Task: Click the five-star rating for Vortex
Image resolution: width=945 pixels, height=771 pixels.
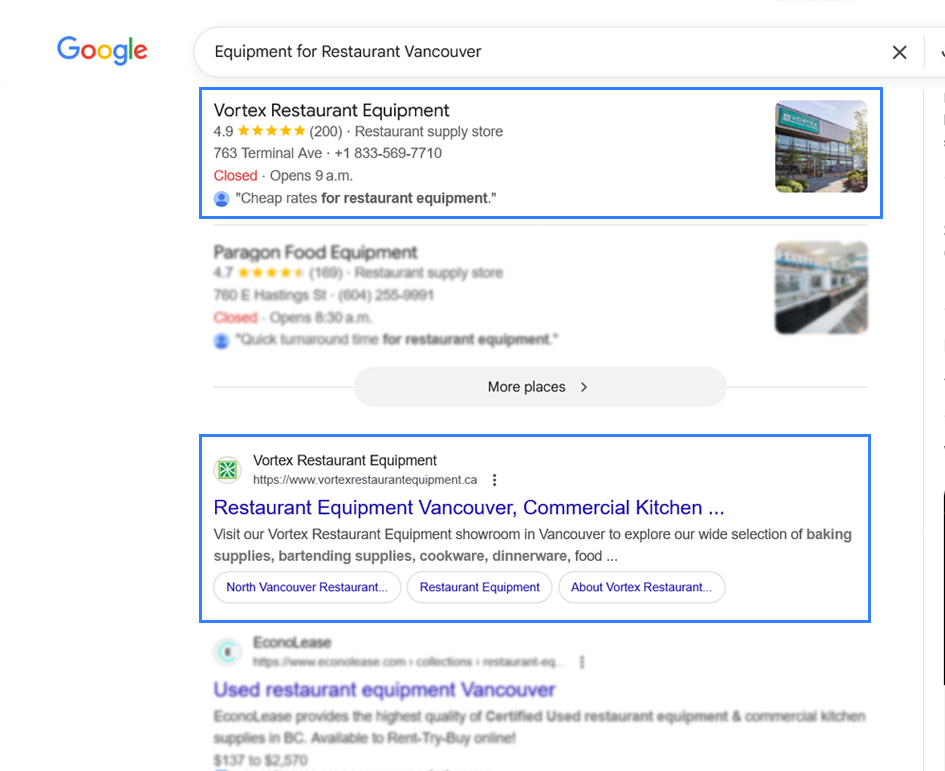Action: click(271, 132)
